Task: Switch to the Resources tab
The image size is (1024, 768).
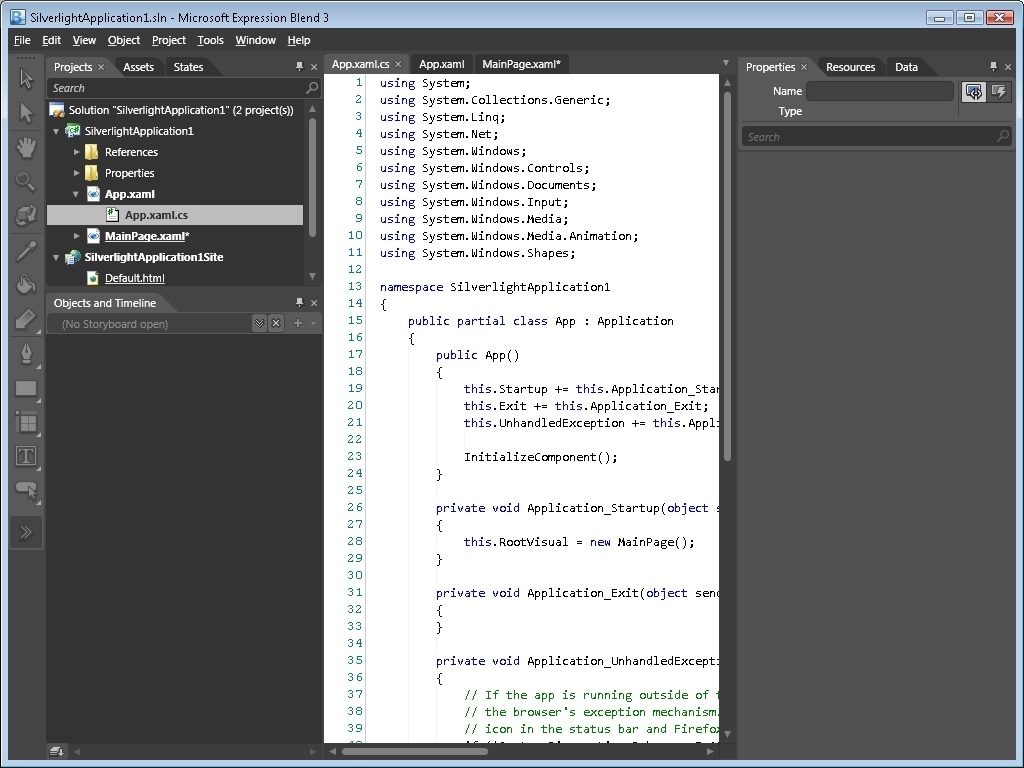Action: pos(850,67)
